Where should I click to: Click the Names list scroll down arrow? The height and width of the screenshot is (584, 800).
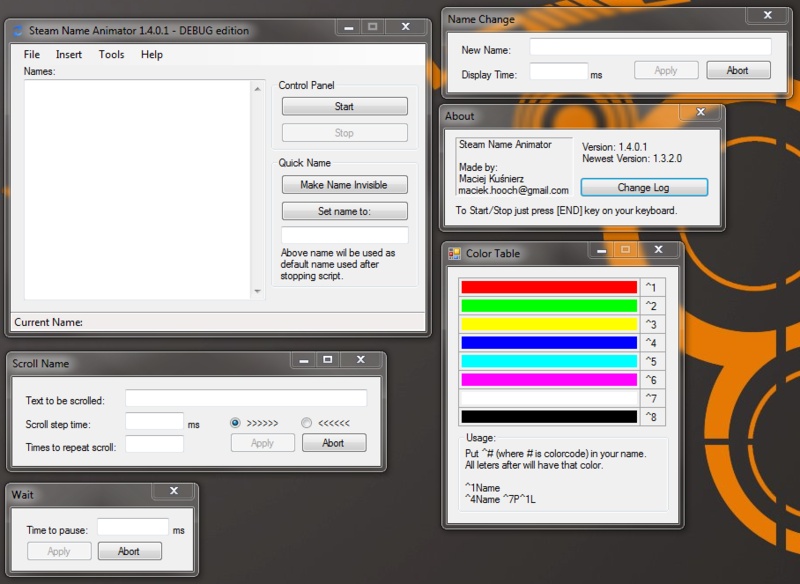pyautogui.click(x=258, y=291)
